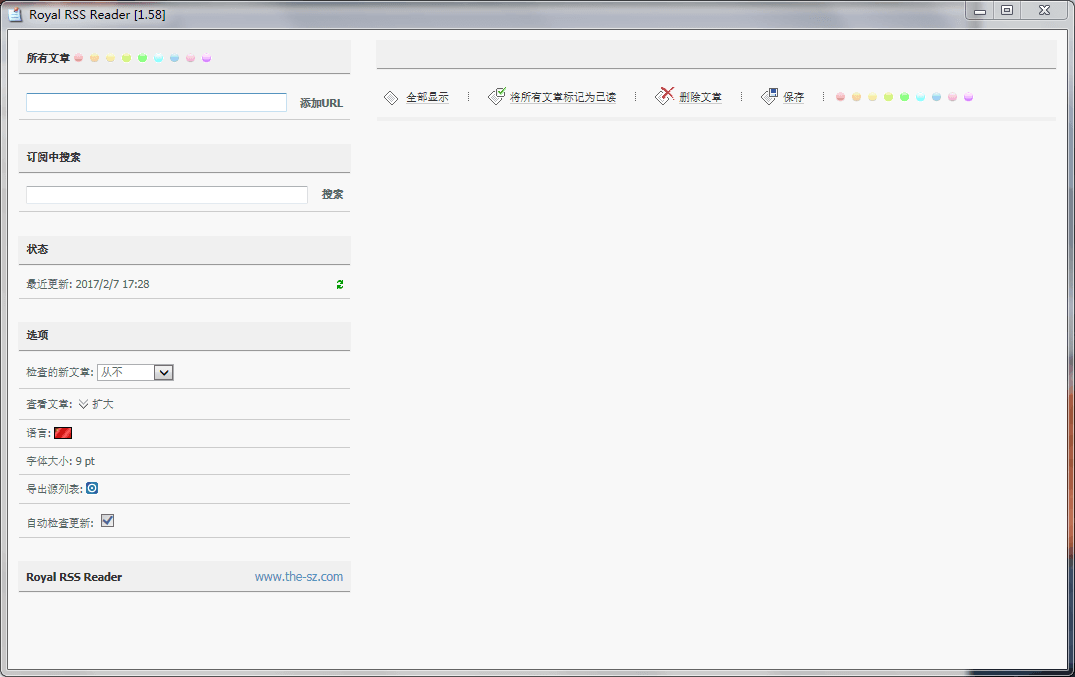Click the 添加URL button
Screen dimensions: 1075x677
click(x=321, y=103)
